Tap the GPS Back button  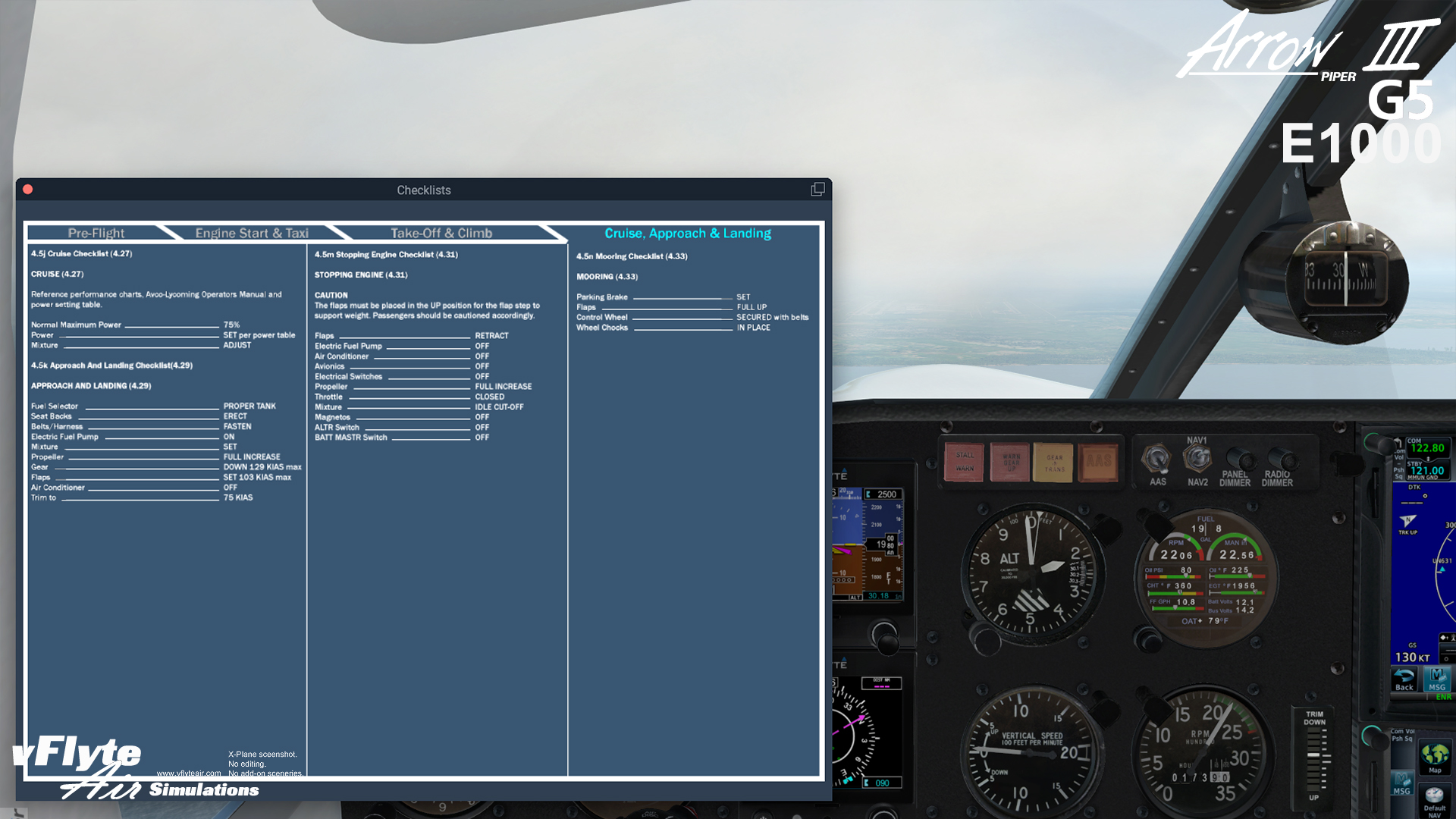1404,679
